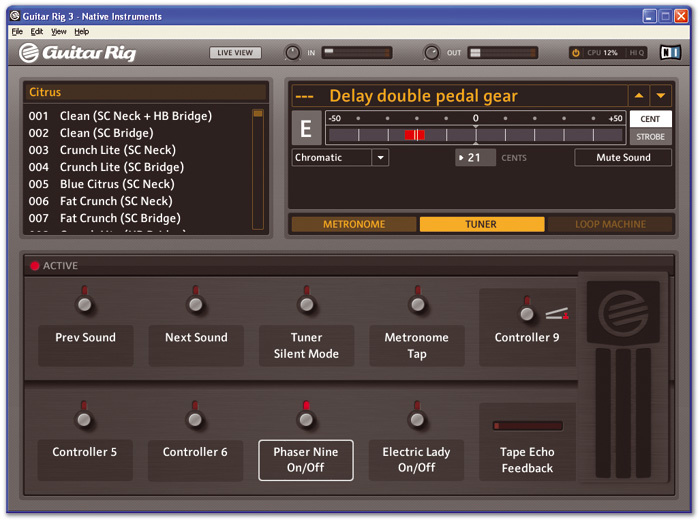Click the Prev Sound button
700x522 pixels.
(x=85, y=346)
